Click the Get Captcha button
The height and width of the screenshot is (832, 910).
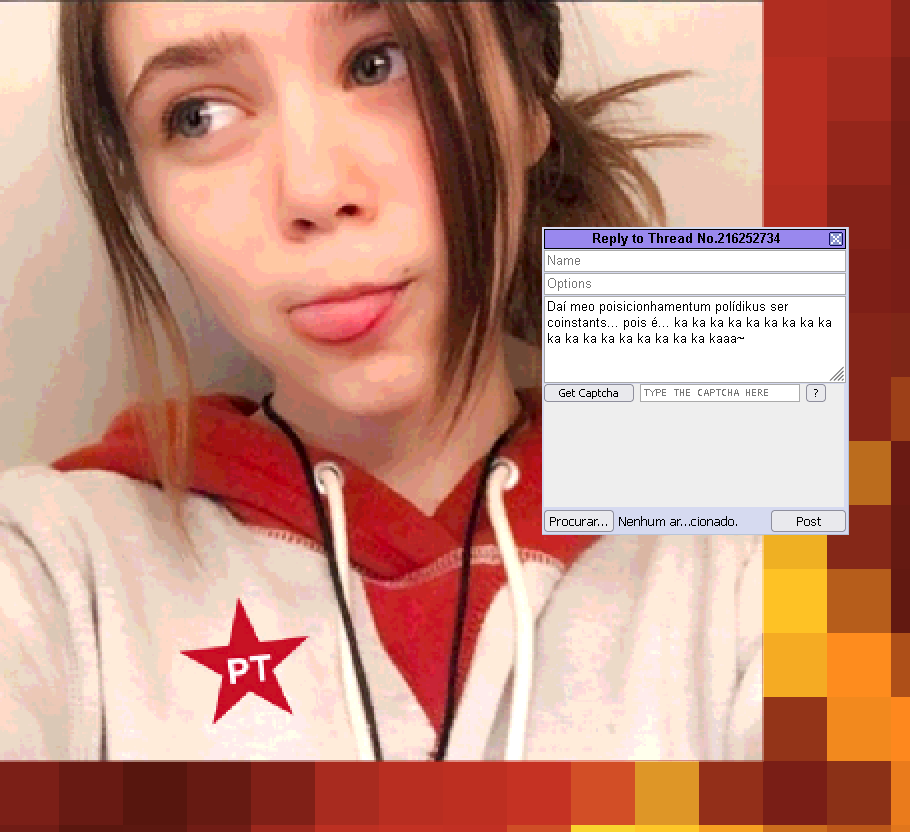pyautogui.click(x=588, y=393)
